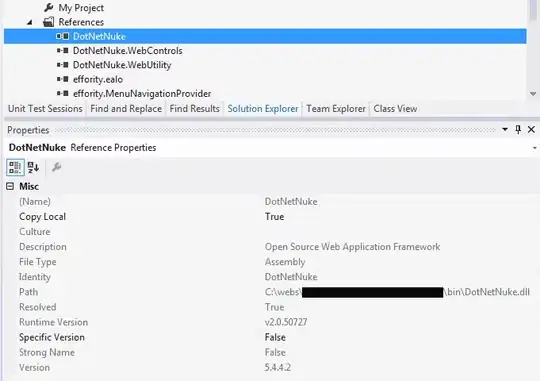
Task: Click the Description property label
Action: 43,247
